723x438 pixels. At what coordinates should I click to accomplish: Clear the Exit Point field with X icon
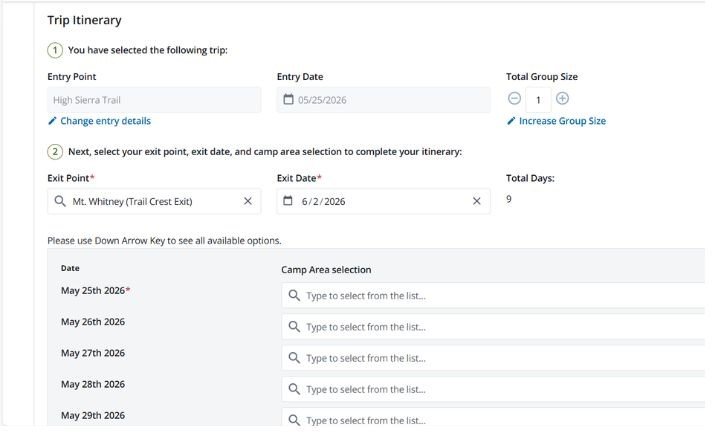[x=248, y=201]
